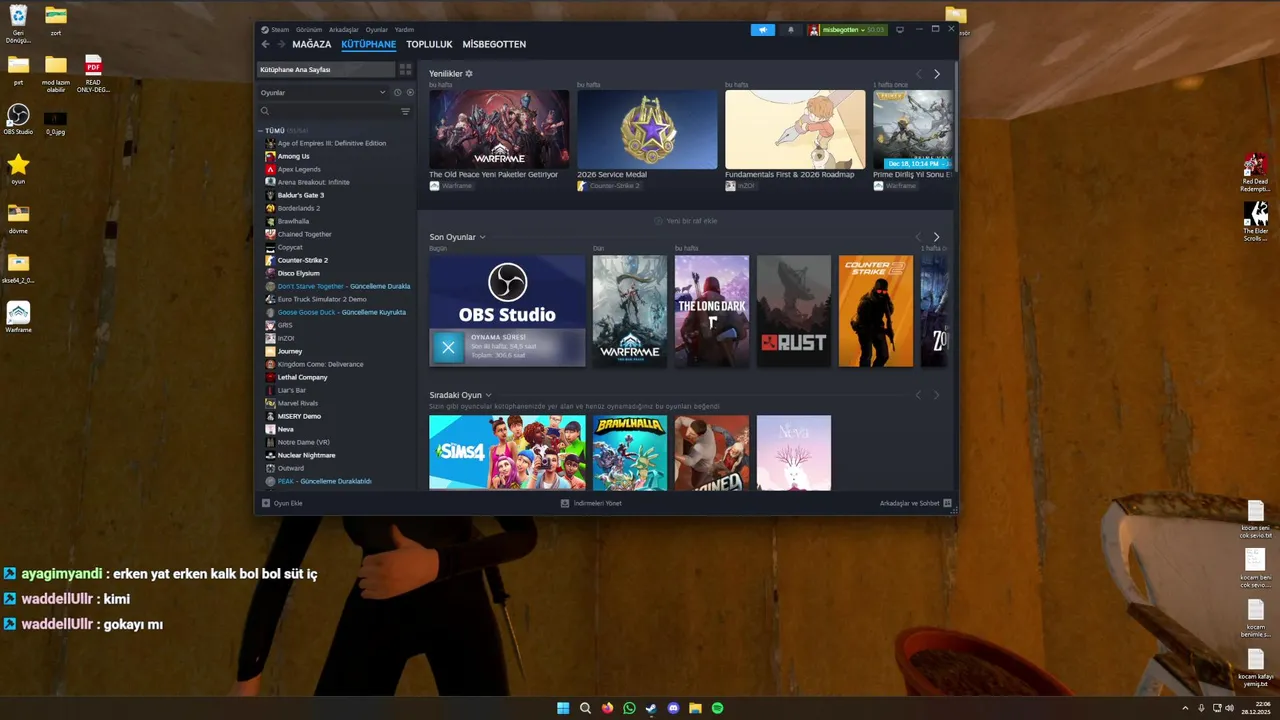Open Steam notifications bell
This screenshot has height=720, width=1280.
coord(790,30)
